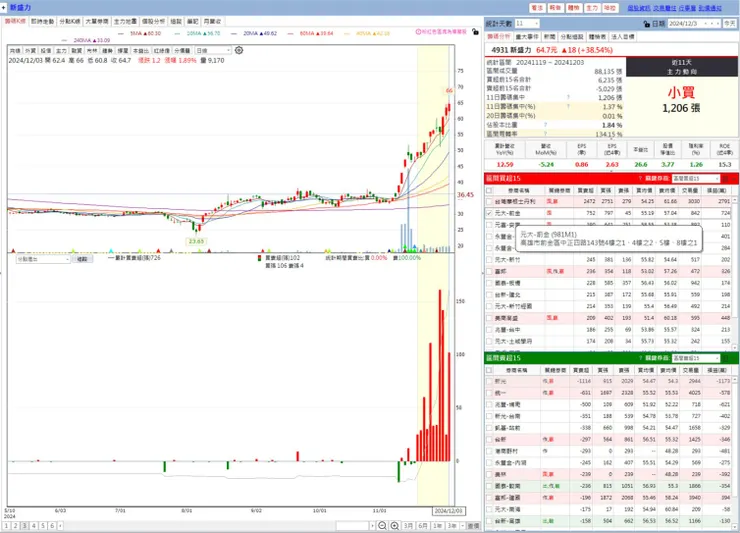Image resolution: width=740 pixels, height=533 pixels.
Task: Click help icon next to 11日籌碼集中
Action: 568,97
